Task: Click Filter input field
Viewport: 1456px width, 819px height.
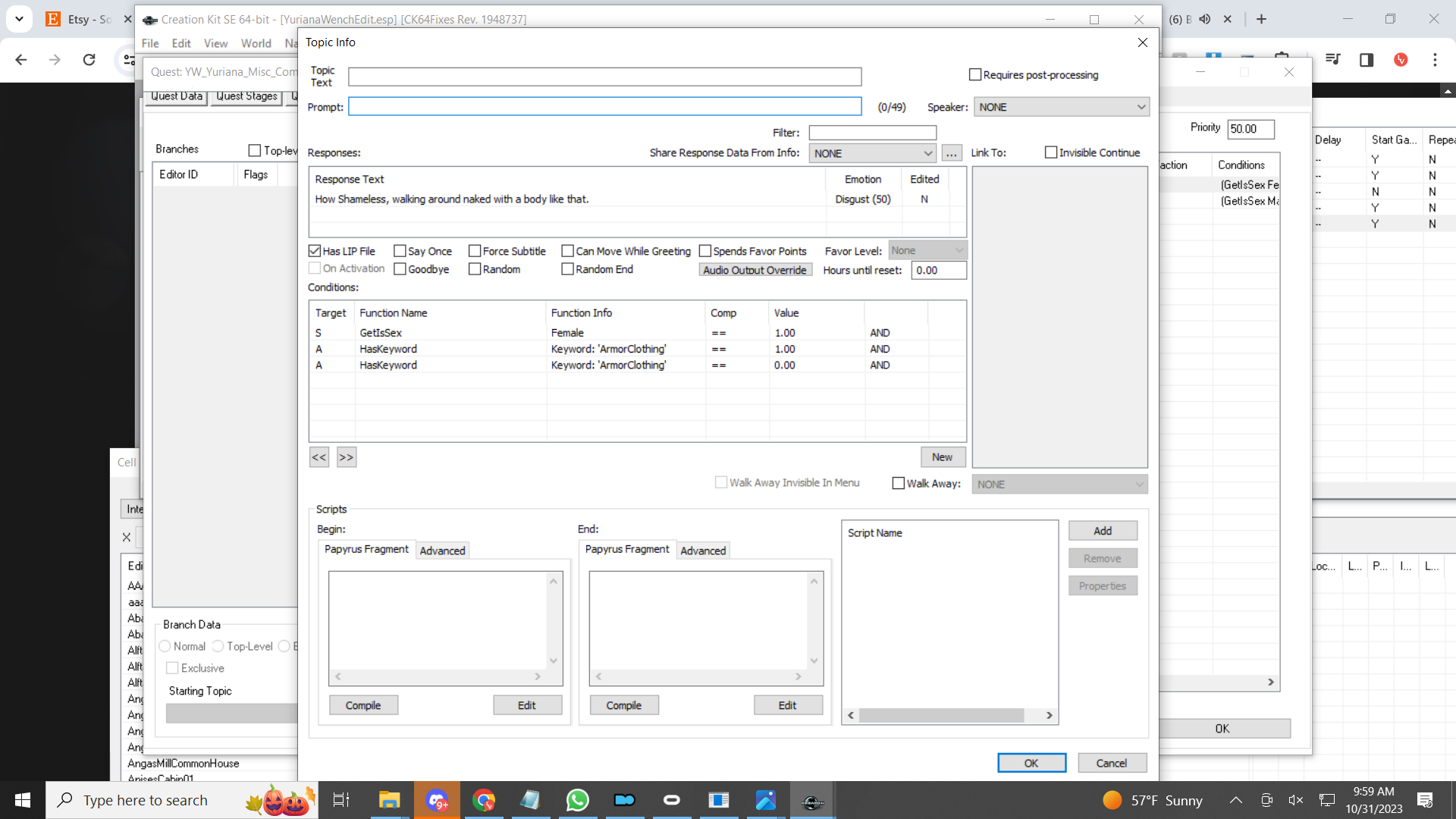Action: point(873,133)
